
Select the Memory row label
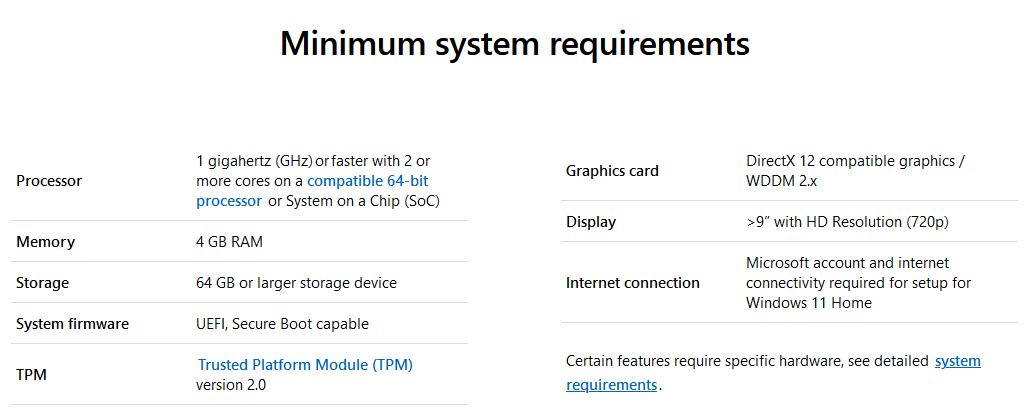pyautogui.click(x=45, y=242)
